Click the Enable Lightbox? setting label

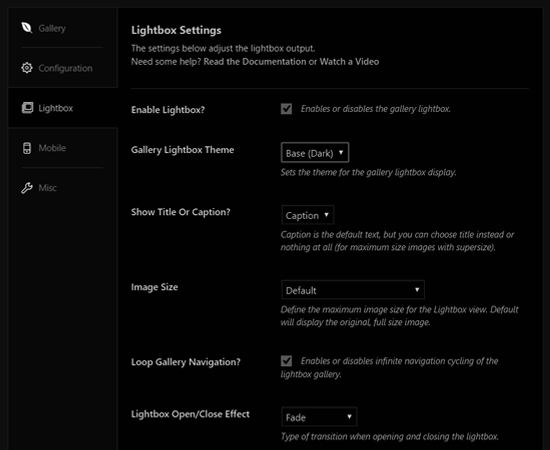(168, 110)
